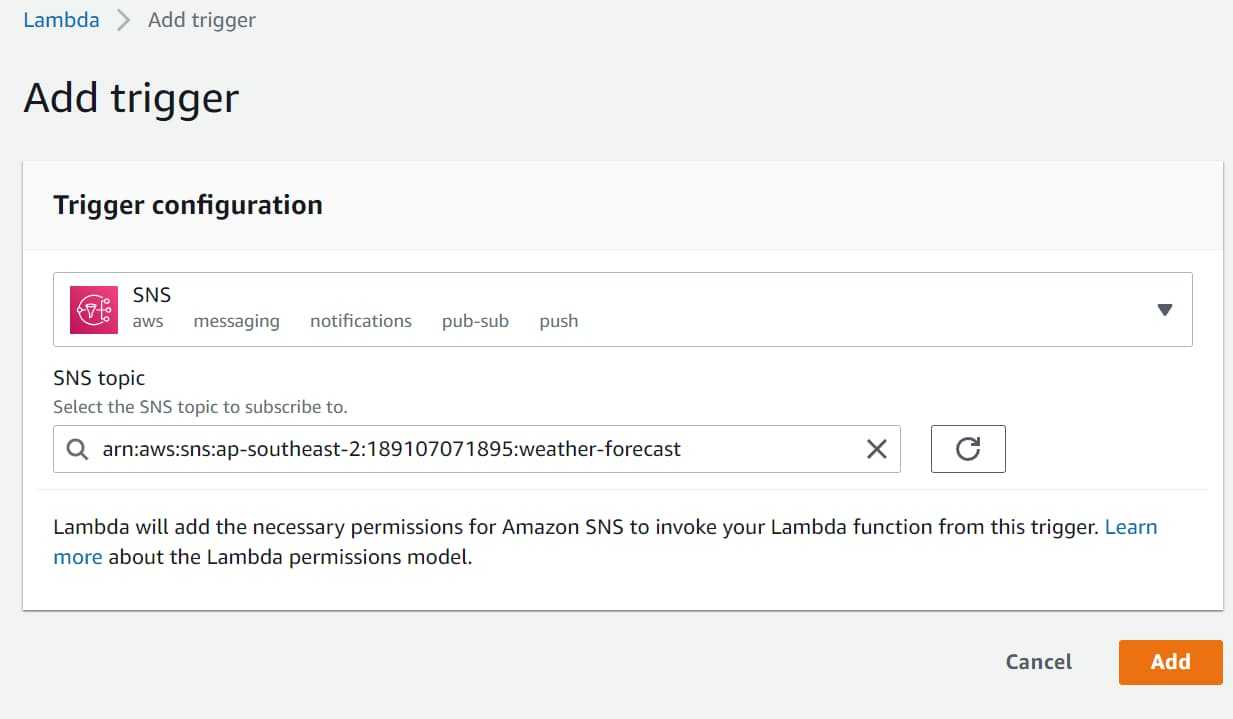Click the push tag under SNS

pyautogui.click(x=558, y=321)
